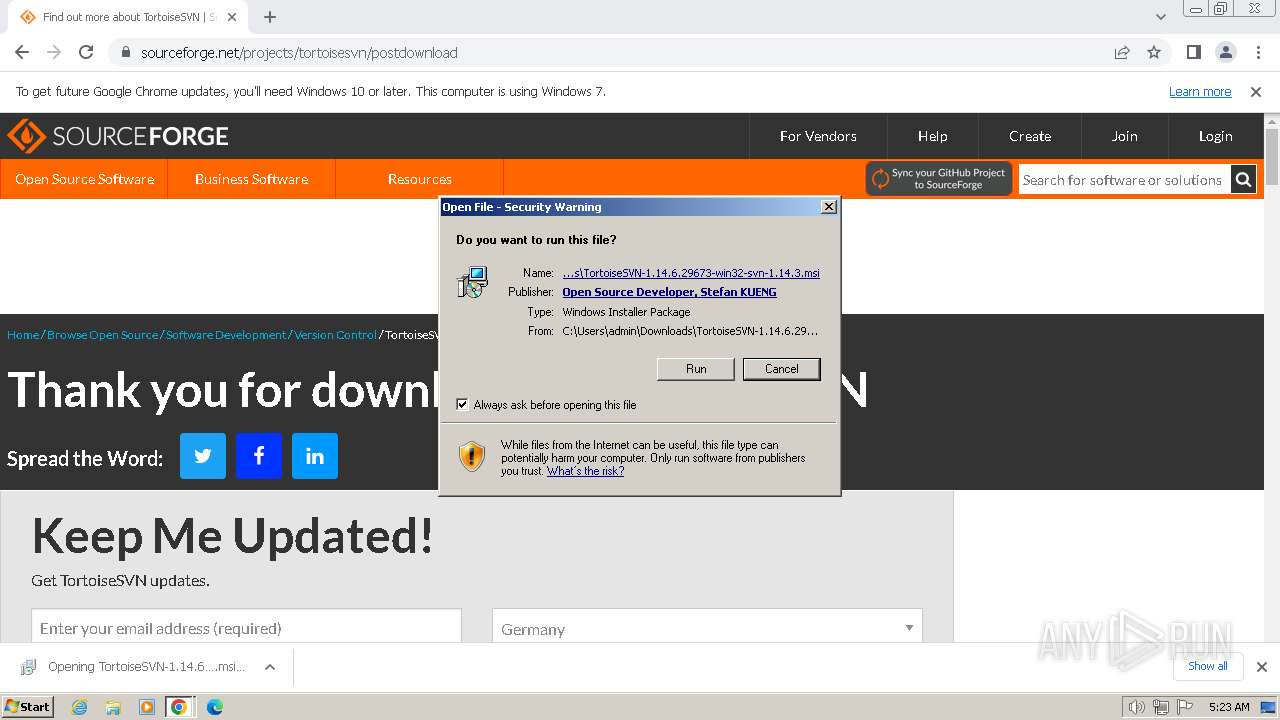The image size is (1280, 720).
Task: Click Sync your GitHub Project button
Action: coord(939,179)
